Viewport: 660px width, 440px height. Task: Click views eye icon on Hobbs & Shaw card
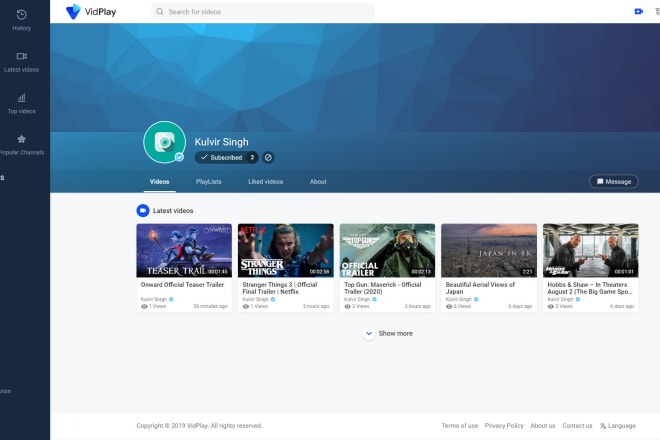pos(551,307)
